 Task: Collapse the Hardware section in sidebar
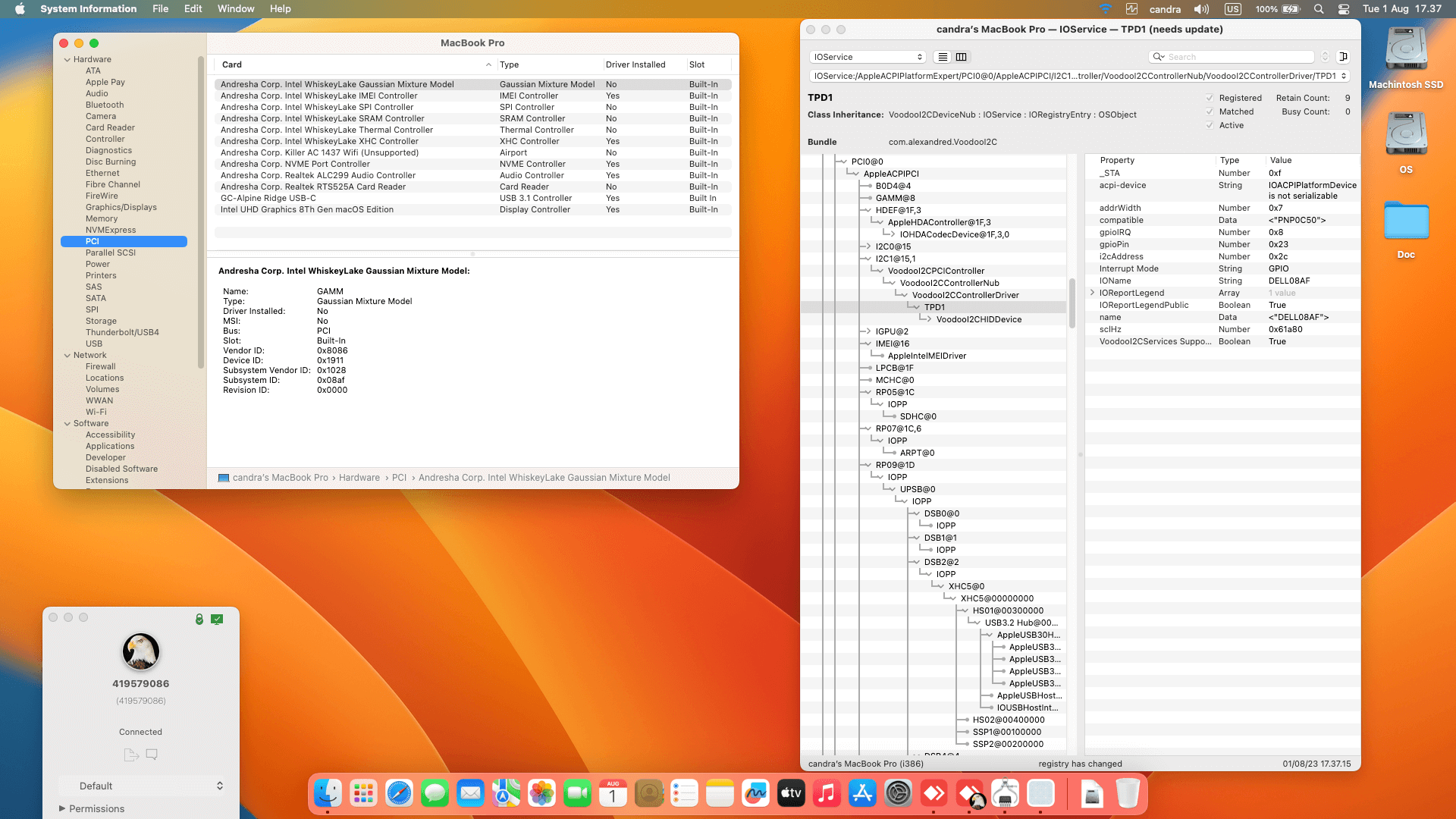(67, 59)
